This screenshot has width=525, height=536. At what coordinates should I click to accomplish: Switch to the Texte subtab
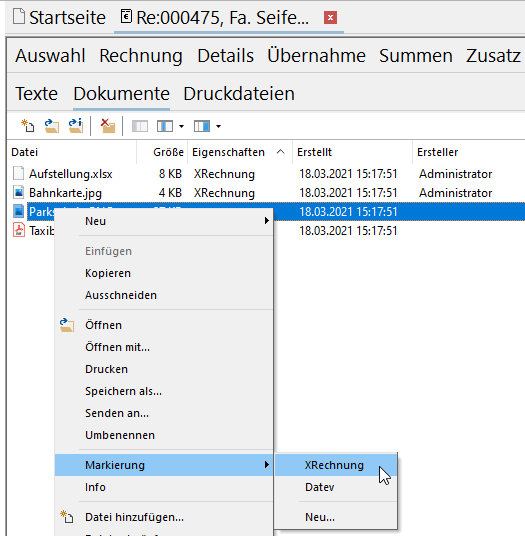point(36,93)
